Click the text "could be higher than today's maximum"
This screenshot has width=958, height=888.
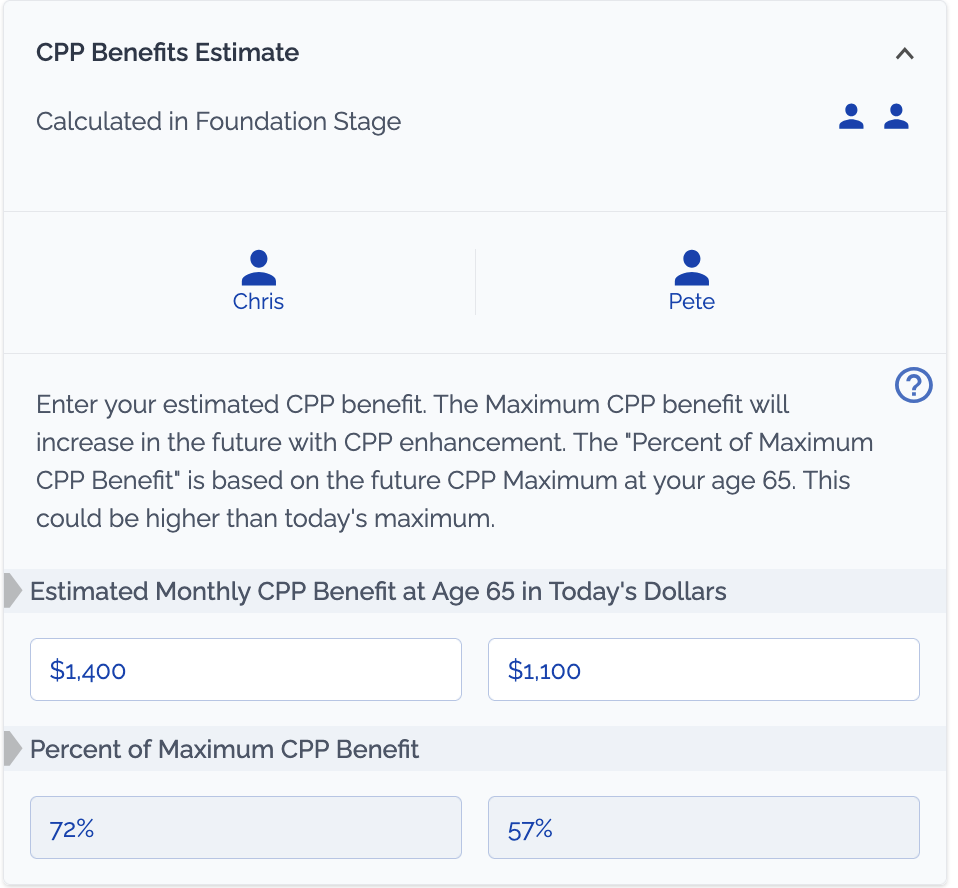[x=265, y=519]
